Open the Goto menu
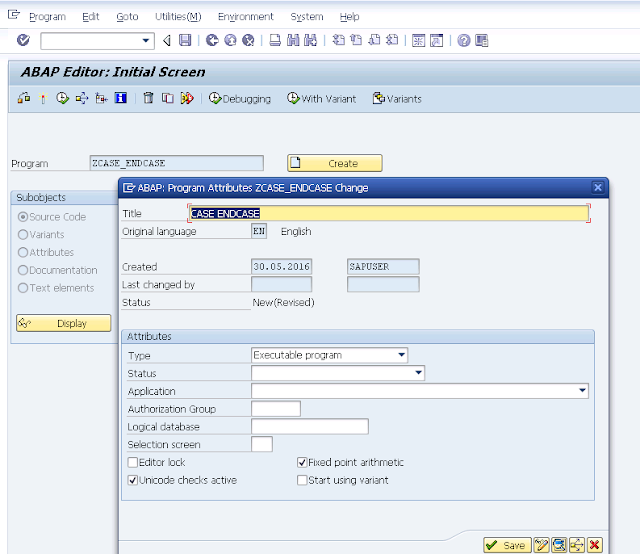The width and height of the screenshot is (640, 554). [127, 17]
